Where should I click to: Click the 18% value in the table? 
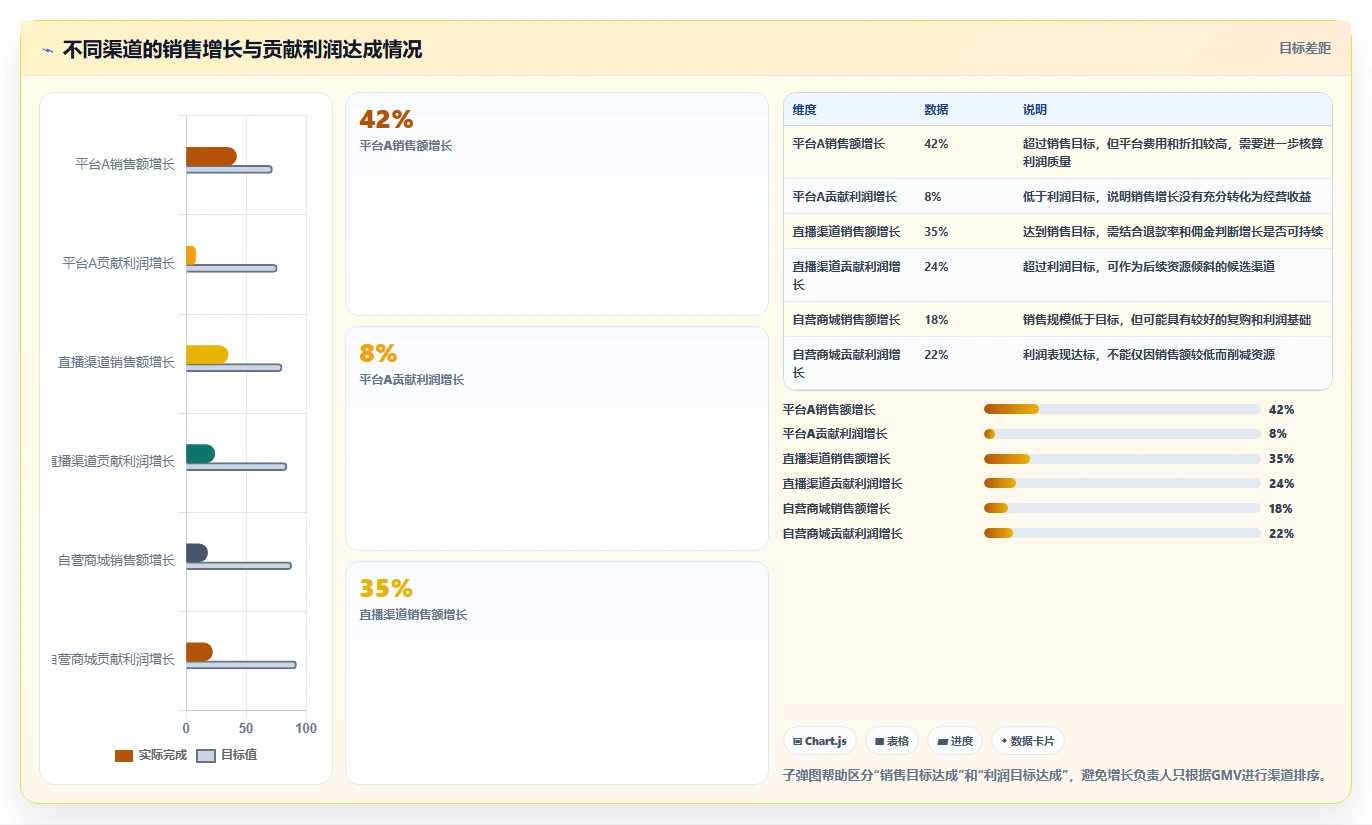coord(936,319)
